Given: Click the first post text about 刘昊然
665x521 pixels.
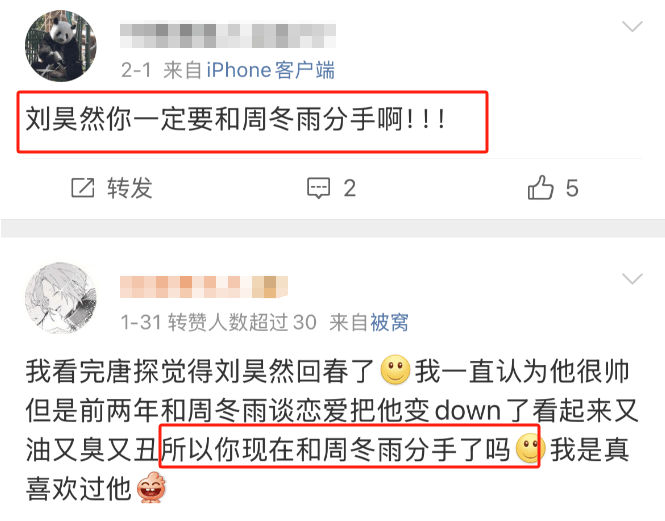Looking at the screenshot, I should click(236, 119).
